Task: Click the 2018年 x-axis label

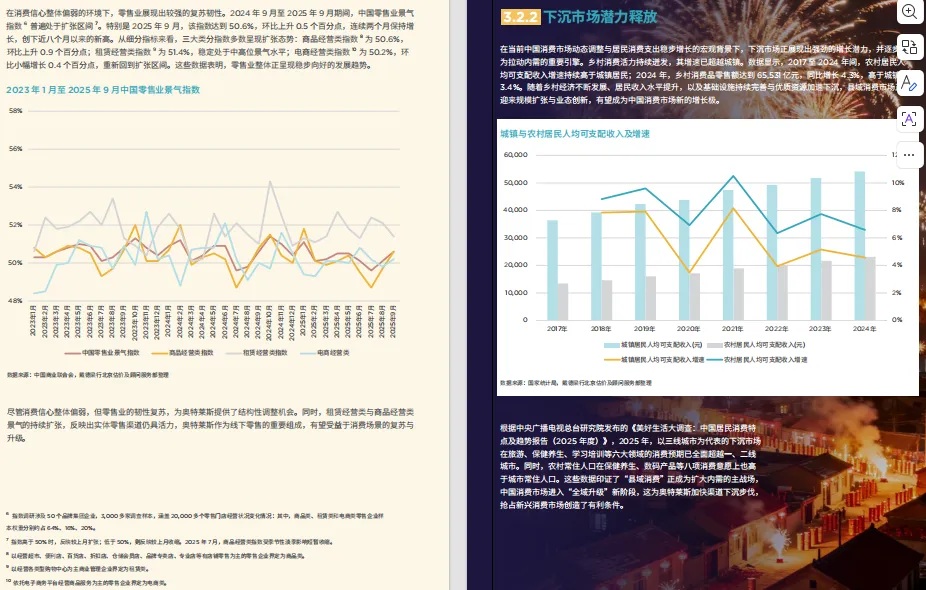Action: pyautogui.click(x=601, y=329)
